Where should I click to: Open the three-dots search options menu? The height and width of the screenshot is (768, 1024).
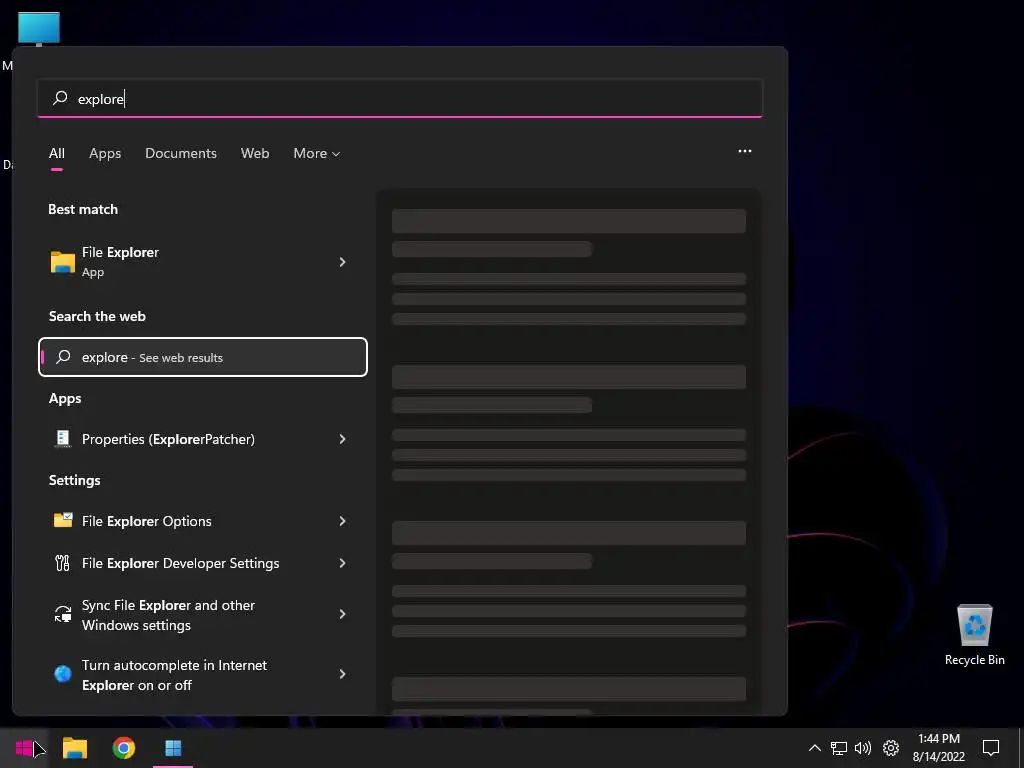(x=744, y=151)
